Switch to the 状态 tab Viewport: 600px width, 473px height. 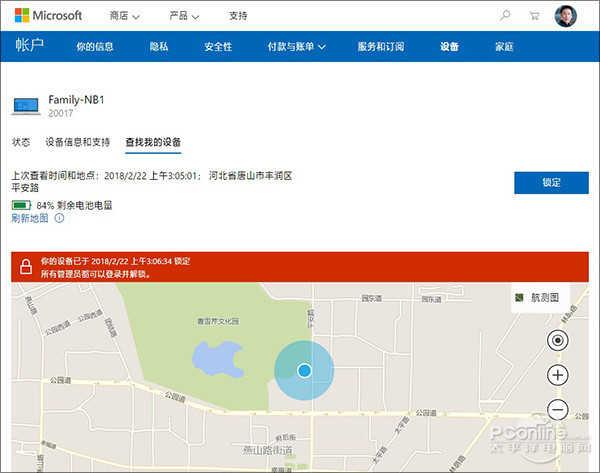(21, 142)
